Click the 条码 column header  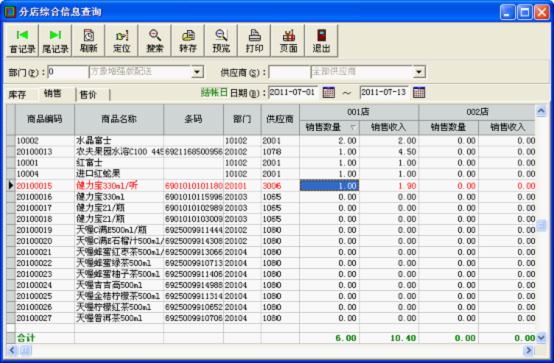193,119
